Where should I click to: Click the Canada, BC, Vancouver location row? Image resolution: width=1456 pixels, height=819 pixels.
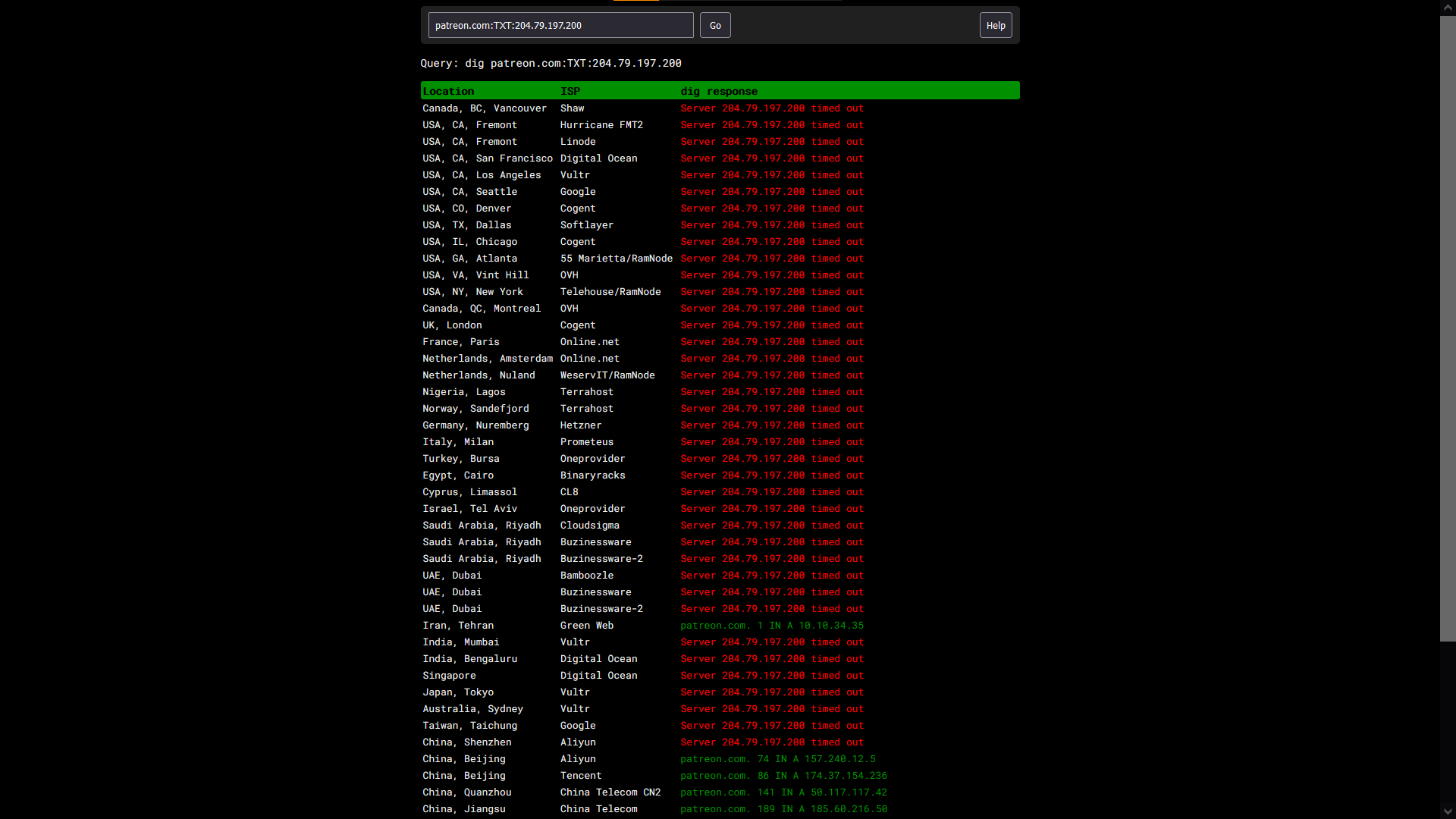tap(484, 108)
